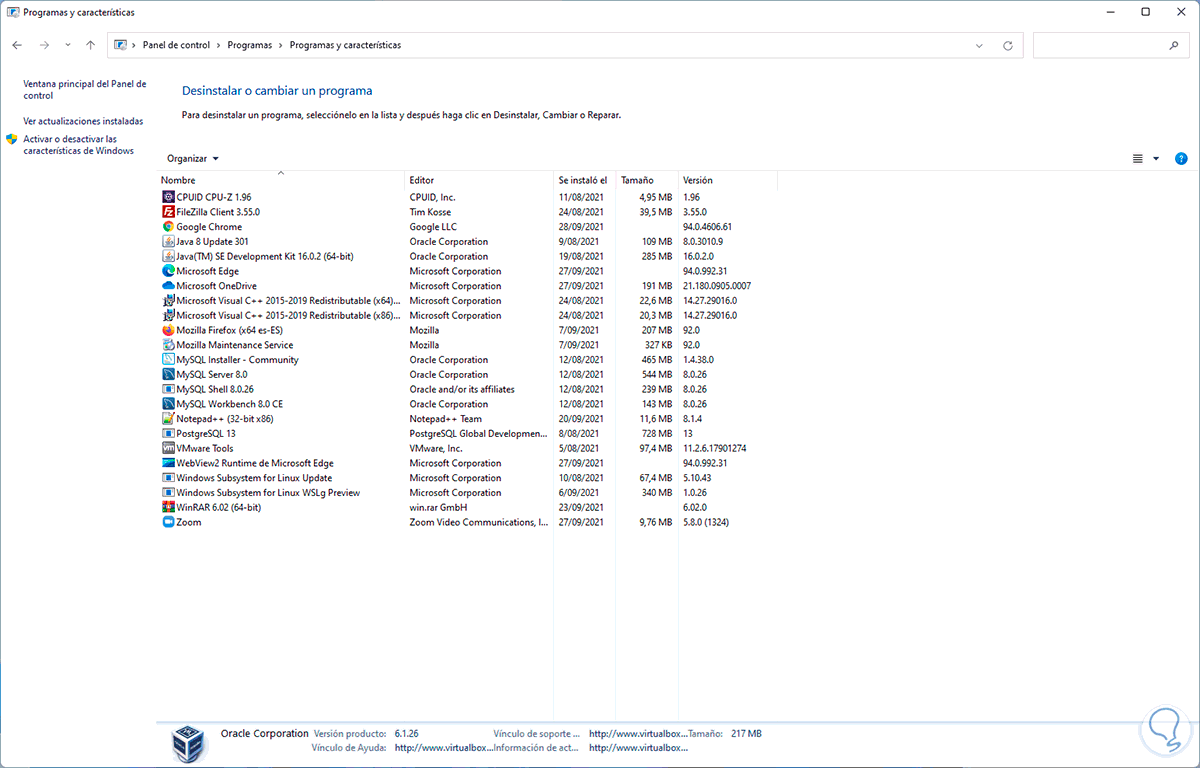Image resolution: width=1200 pixels, height=768 pixels.
Task: Click the Microsoft Edge program icon
Action: coord(168,271)
